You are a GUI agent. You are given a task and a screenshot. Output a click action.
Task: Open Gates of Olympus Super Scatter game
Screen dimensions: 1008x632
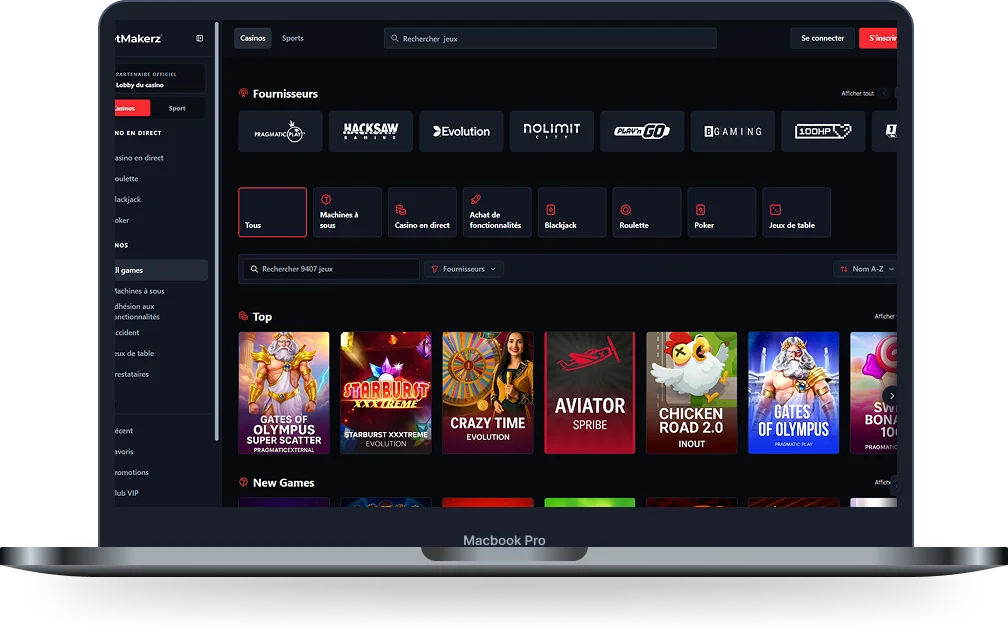(x=284, y=393)
